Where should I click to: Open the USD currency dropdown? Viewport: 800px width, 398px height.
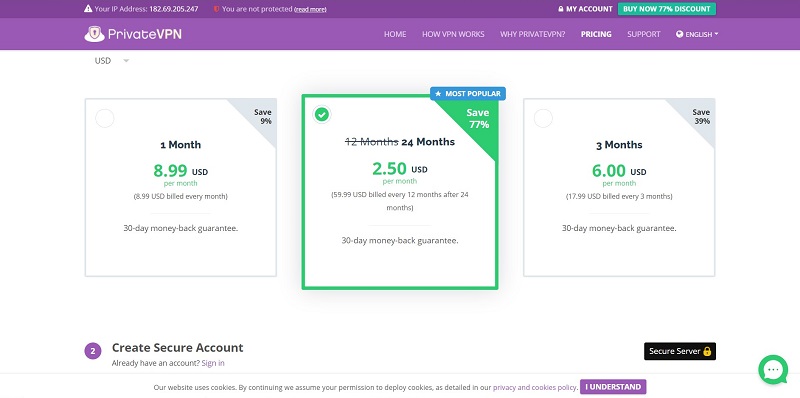click(x=112, y=61)
